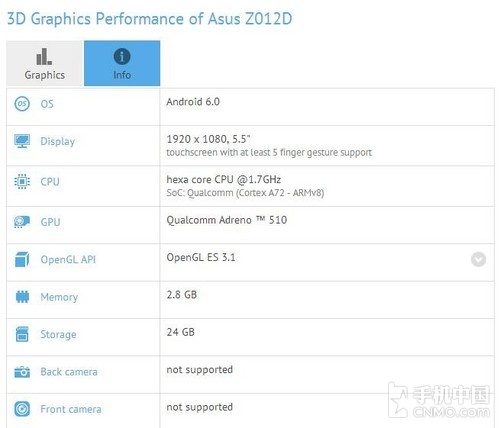Click the hexa core CPU @1.7GHz text
This screenshot has width=500, height=428.
pos(224,180)
